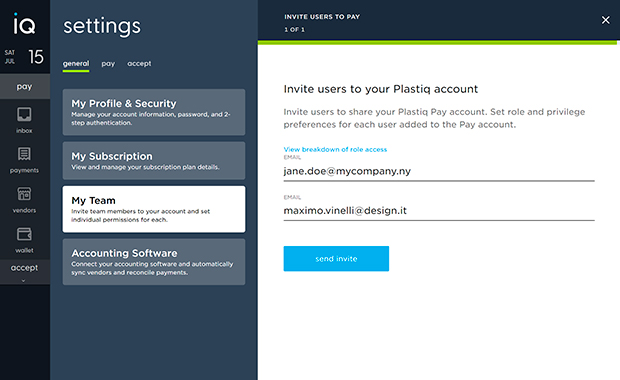Expand the accept section chevron
This screenshot has height=380, width=620.
click(x=23, y=281)
